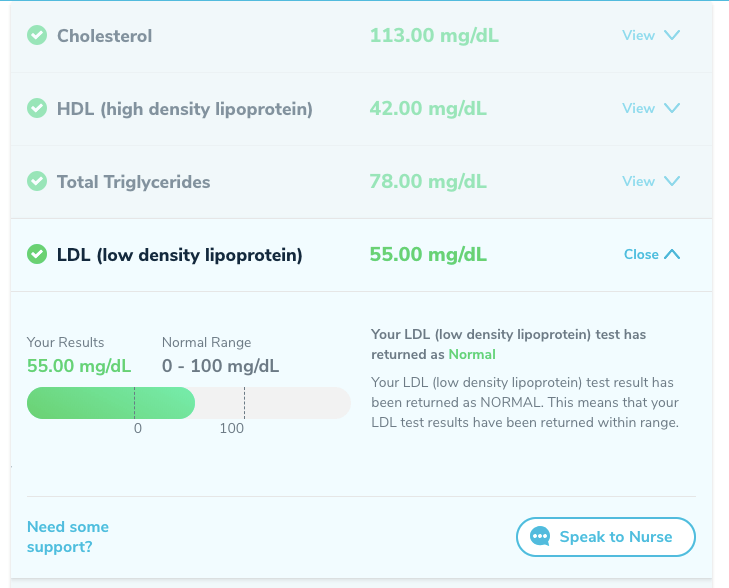Click the check icon next to HDL
The height and width of the screenshot is (588, 729).
37,109
